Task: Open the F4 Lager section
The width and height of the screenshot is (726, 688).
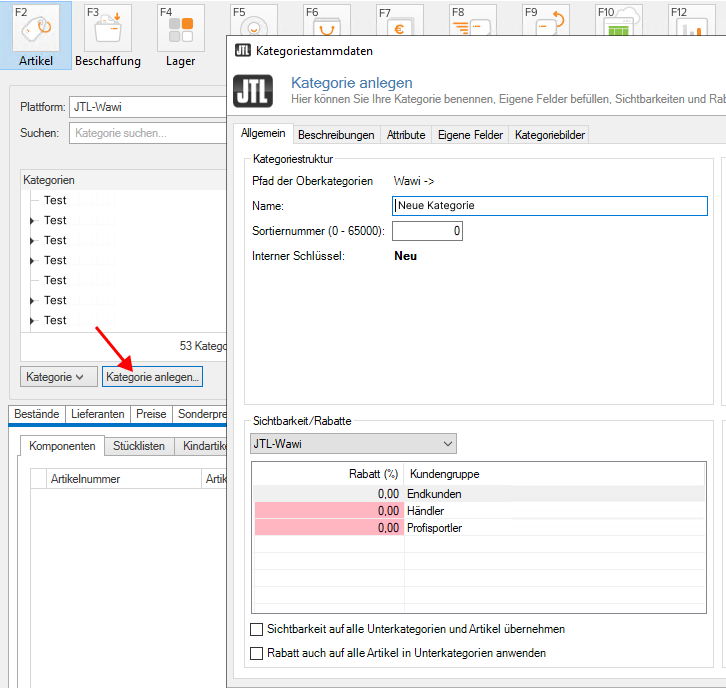Action: click(x=181, y=36)
